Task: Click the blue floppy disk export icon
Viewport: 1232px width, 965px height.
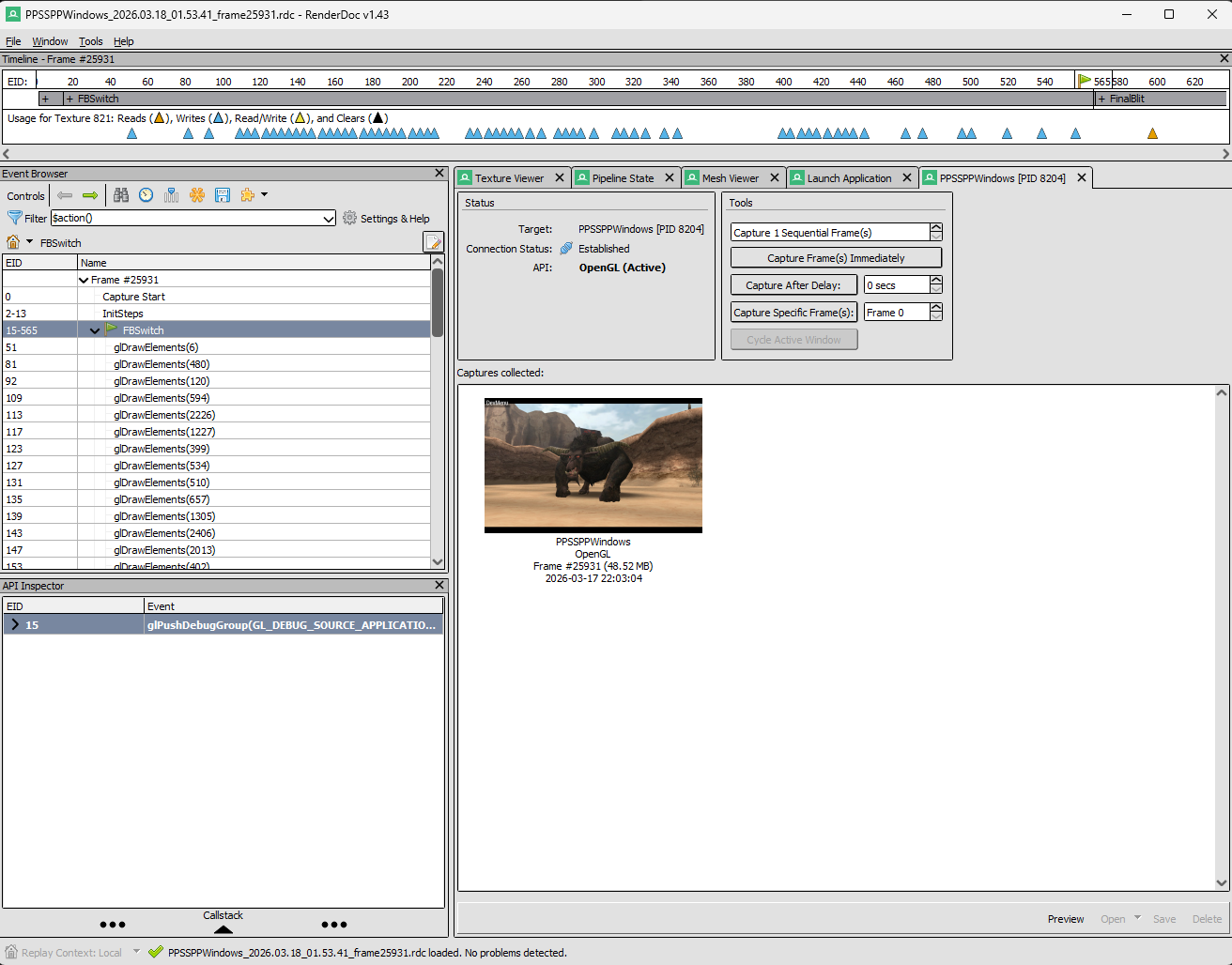Action: [223, 195]
